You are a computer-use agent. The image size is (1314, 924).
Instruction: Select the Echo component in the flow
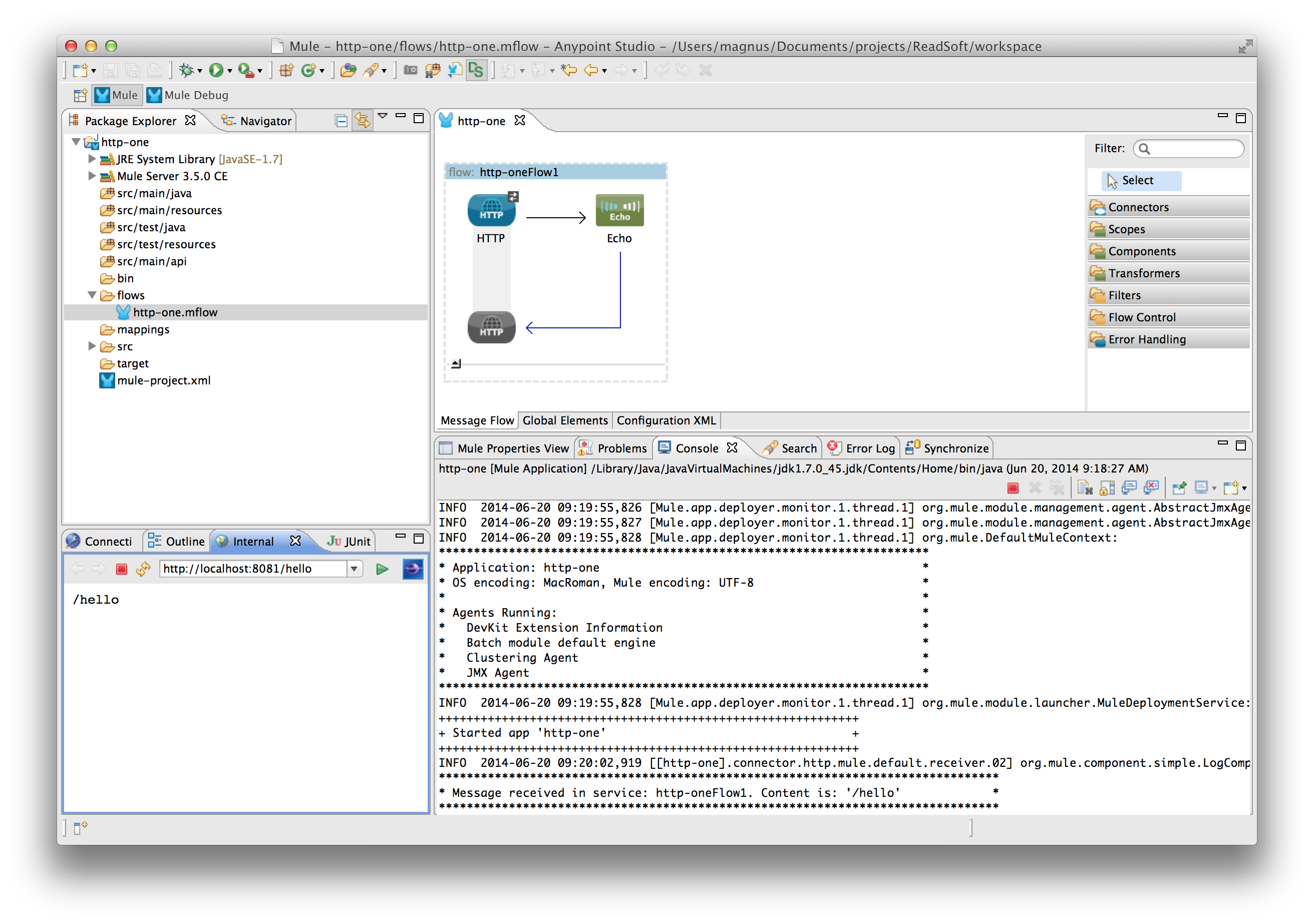pyautogui.click(x=619, y=210)
